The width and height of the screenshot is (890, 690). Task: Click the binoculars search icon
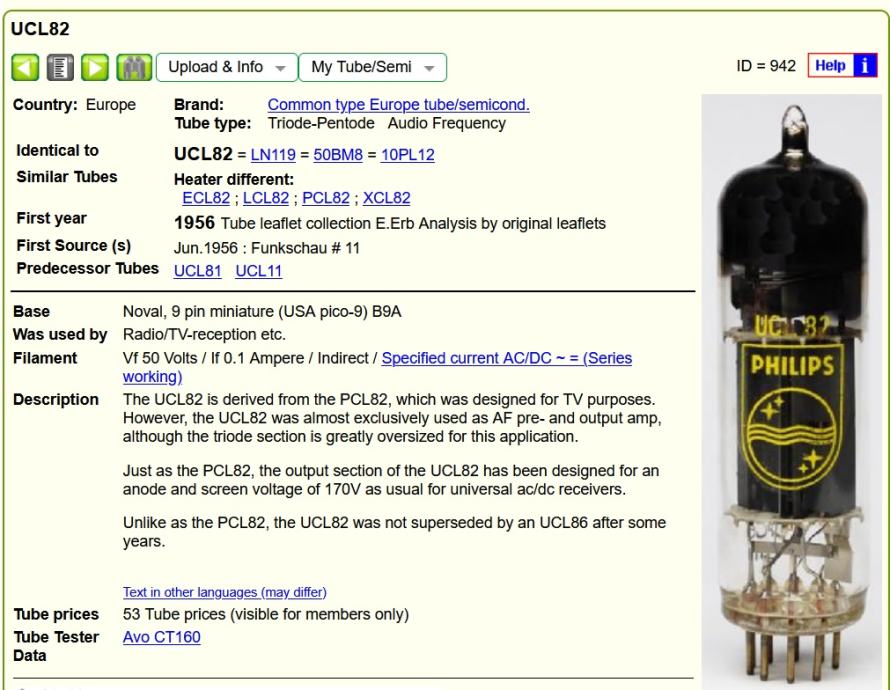pos(134,68)
